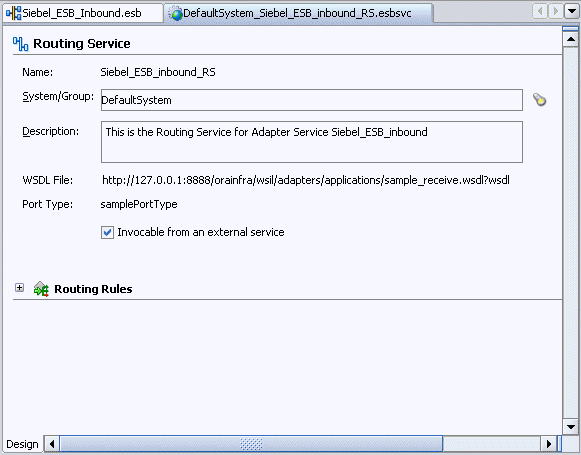Click the WSDL File label

pos(48,180)
